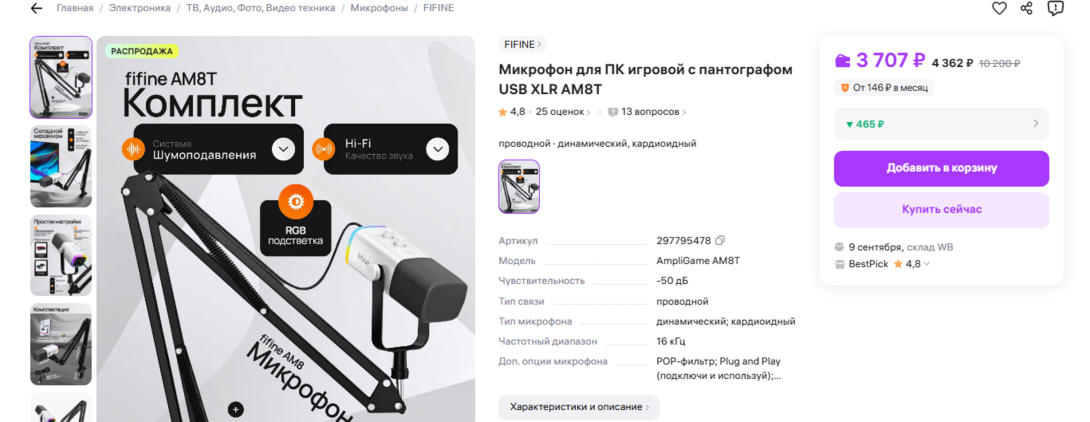Click the share icon

pos(1027,8)
